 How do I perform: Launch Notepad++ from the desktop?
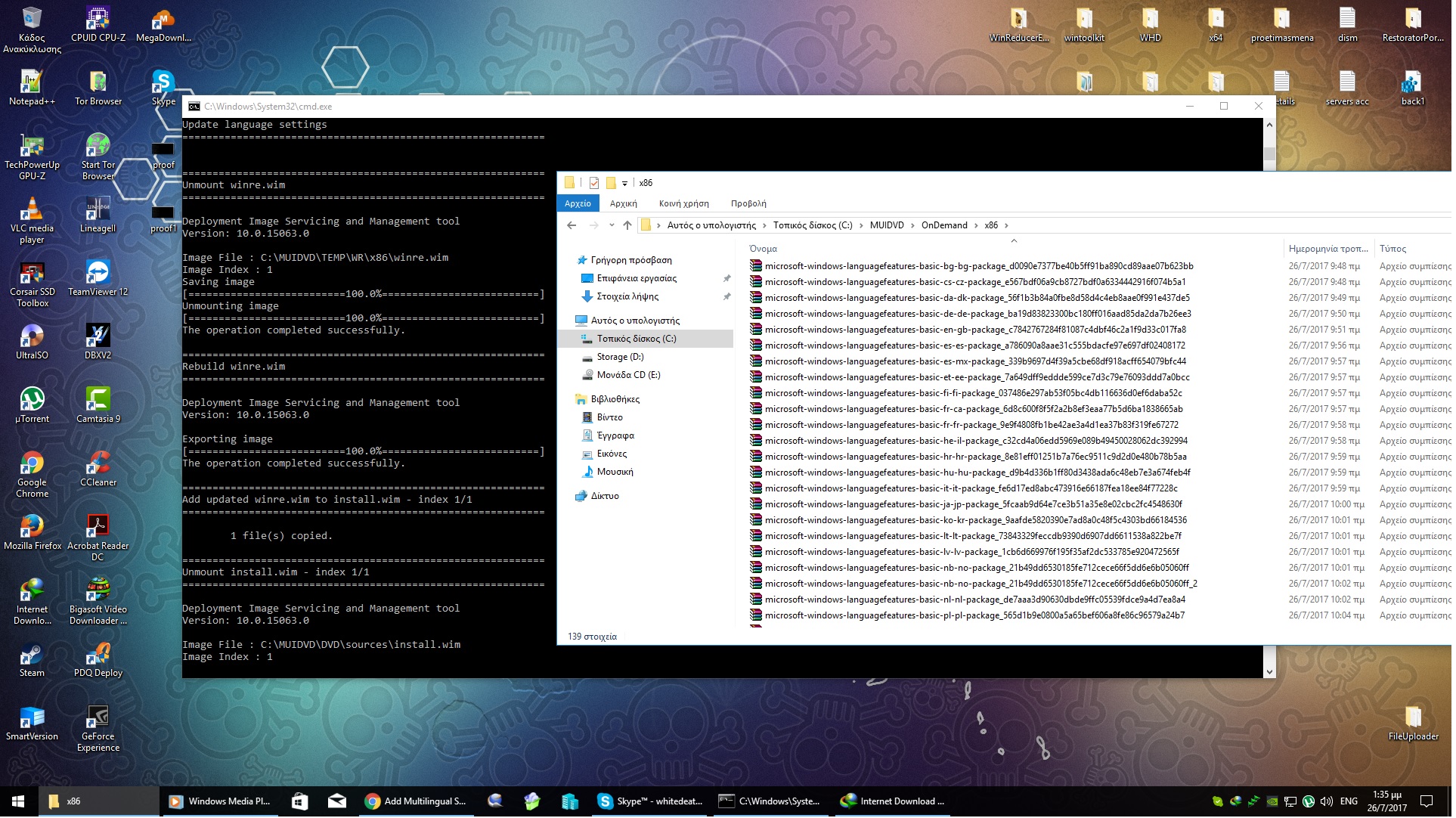tap(32, 88)
